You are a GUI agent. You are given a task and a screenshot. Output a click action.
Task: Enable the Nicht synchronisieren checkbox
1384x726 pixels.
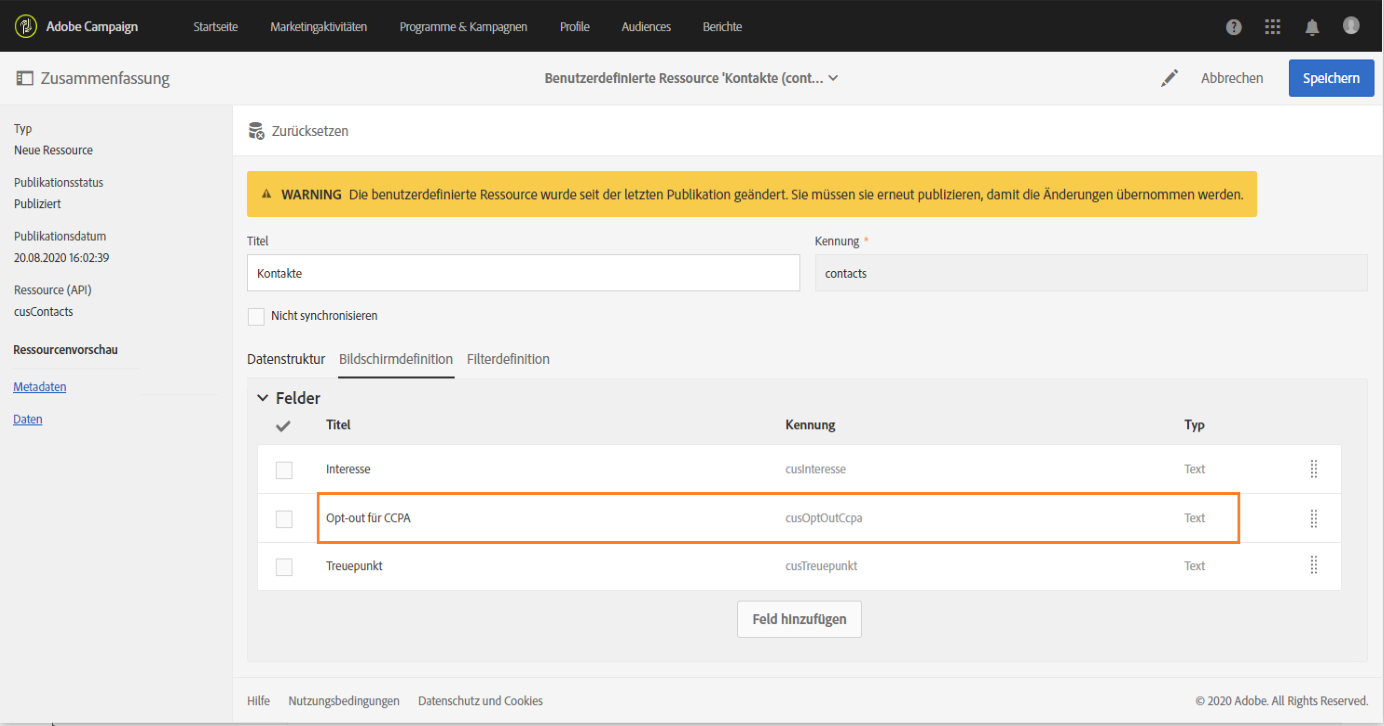[x=256, y=316]
